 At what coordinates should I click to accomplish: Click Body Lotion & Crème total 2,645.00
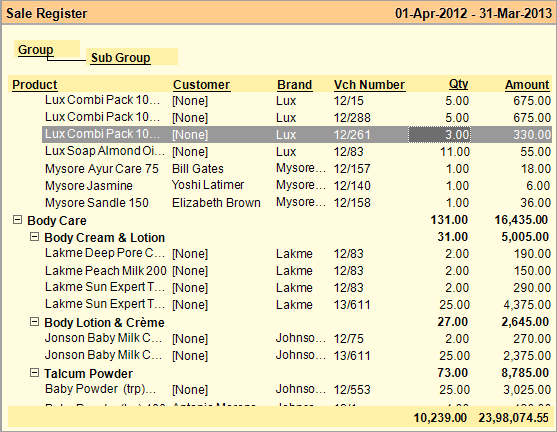[525, 322]
